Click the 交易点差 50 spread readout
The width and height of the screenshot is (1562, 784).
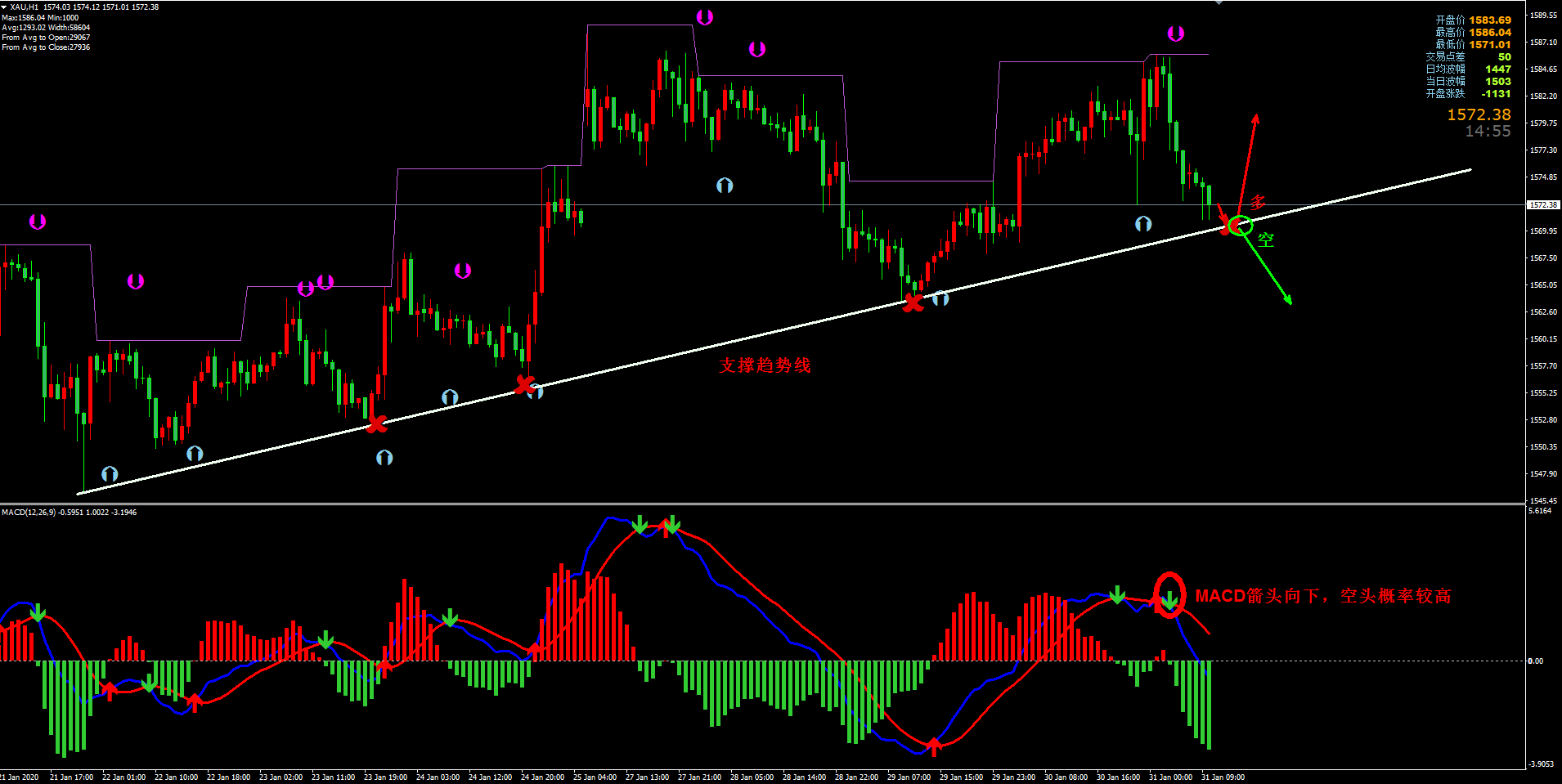(x=1468, y=56)
